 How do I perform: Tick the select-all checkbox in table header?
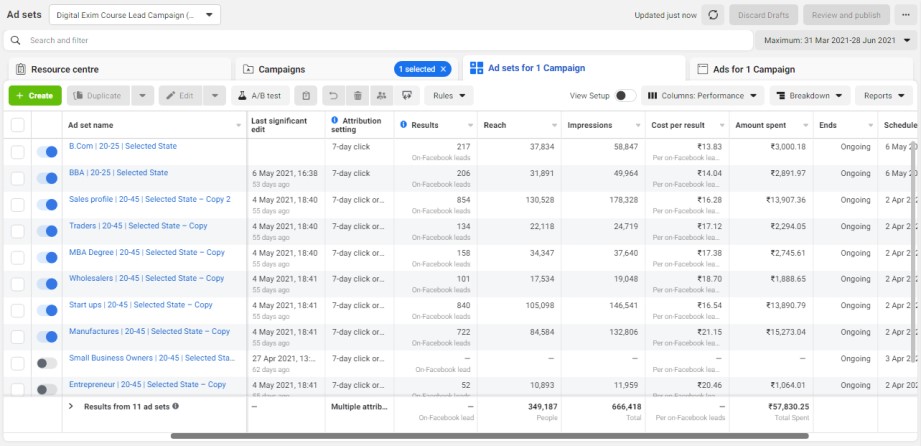[18, 125]
